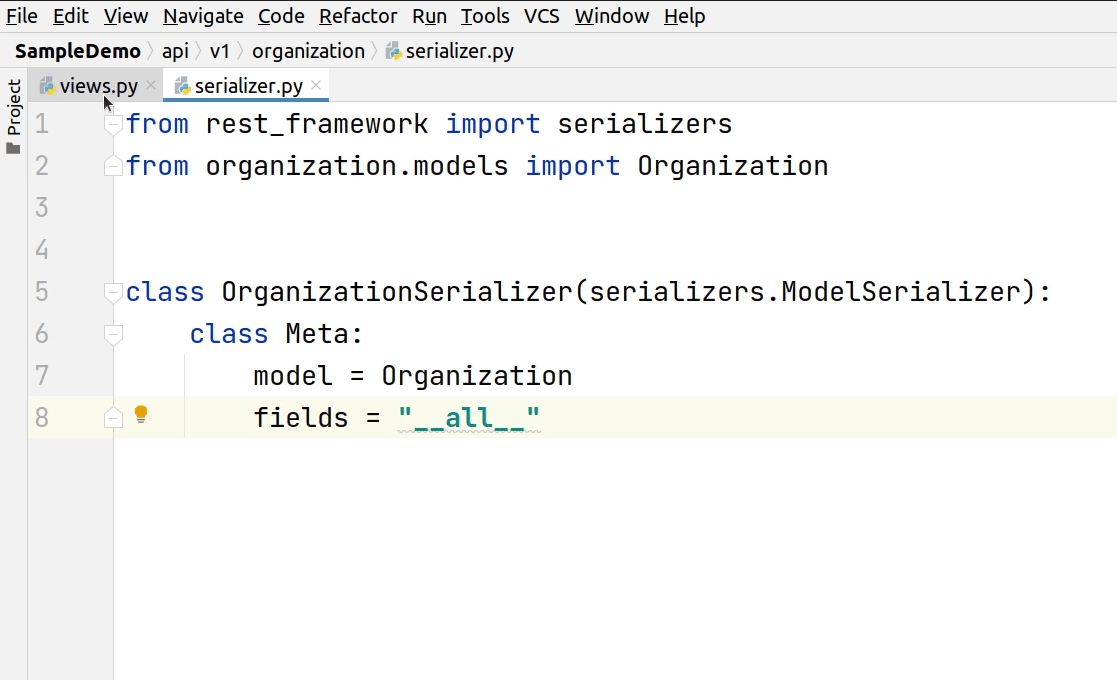Place cursor in the "__all__" string
This screenshot has height=680, width=1117.
pos(469,417)
